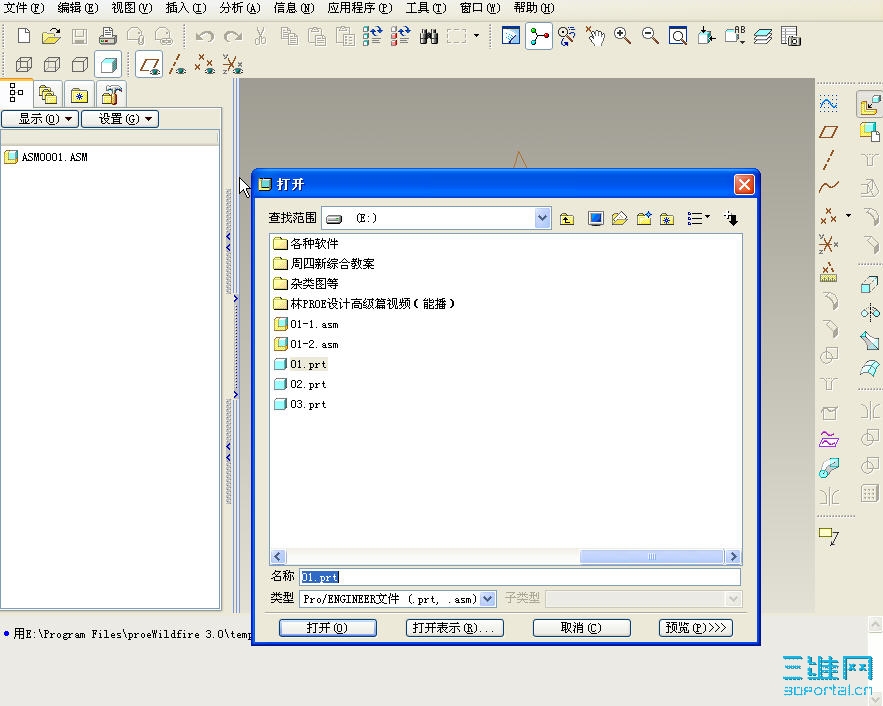The image size is (883, 706).
Task: Select Wireframe display icon
Action: [24, 65]
